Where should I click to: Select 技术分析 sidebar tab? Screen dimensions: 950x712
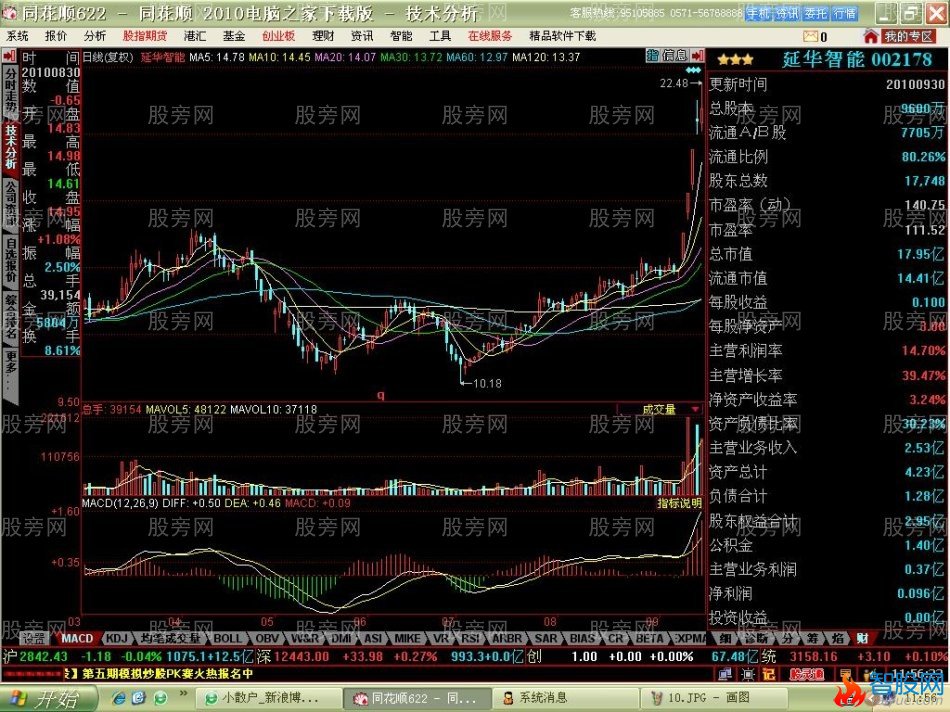[x=10, y=147]
